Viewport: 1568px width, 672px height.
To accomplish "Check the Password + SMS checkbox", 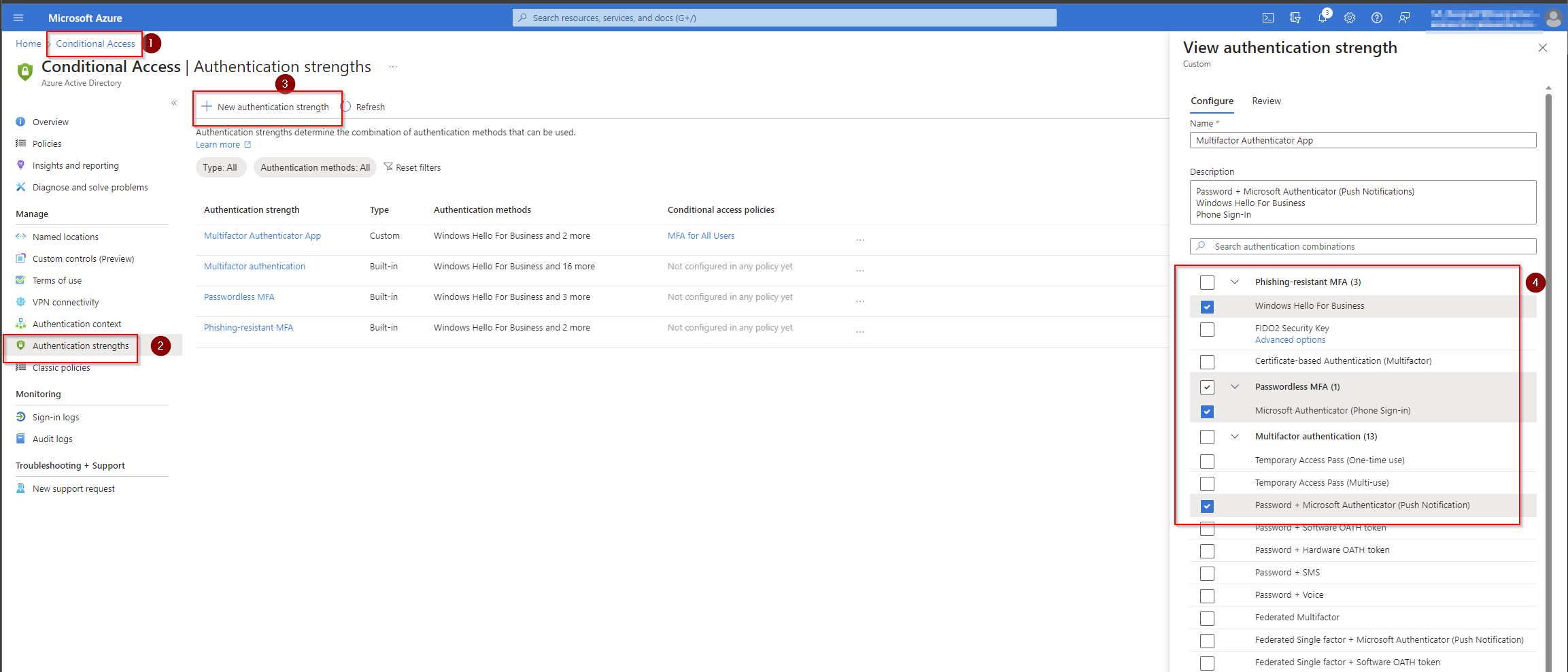I will pyautogui.click(x=1207, y=573).
